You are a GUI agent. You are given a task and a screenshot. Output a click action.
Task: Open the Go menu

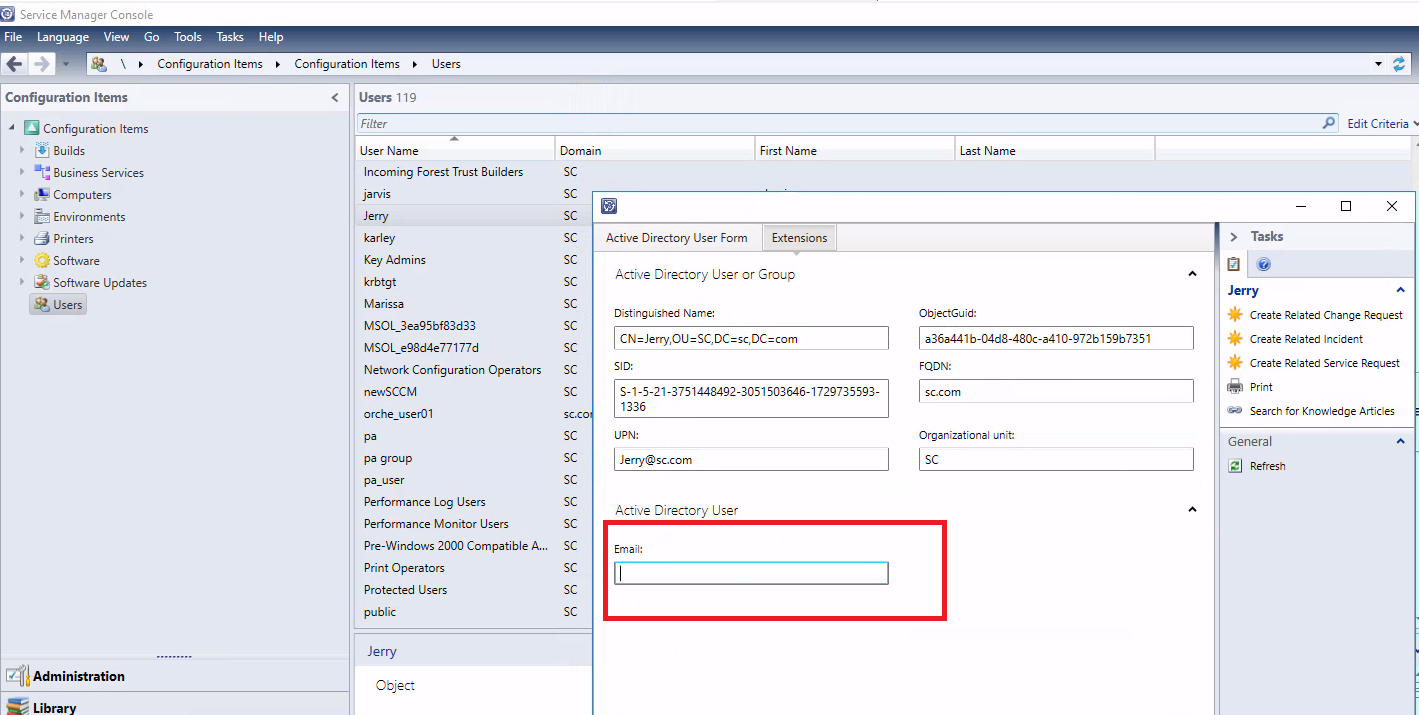point(152,37)
